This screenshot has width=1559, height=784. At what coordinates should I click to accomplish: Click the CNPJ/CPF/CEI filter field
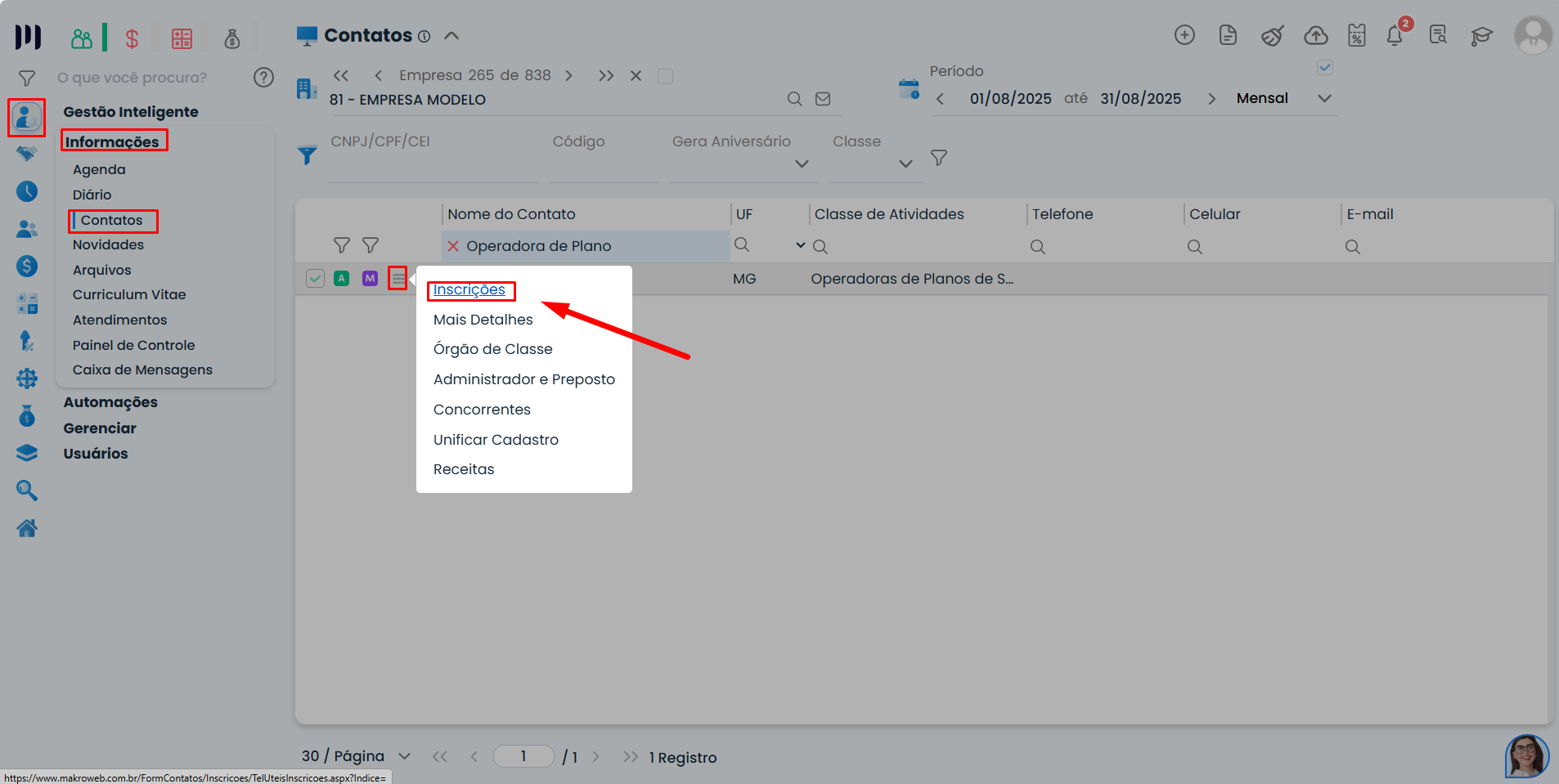click(x=432, y=166)
